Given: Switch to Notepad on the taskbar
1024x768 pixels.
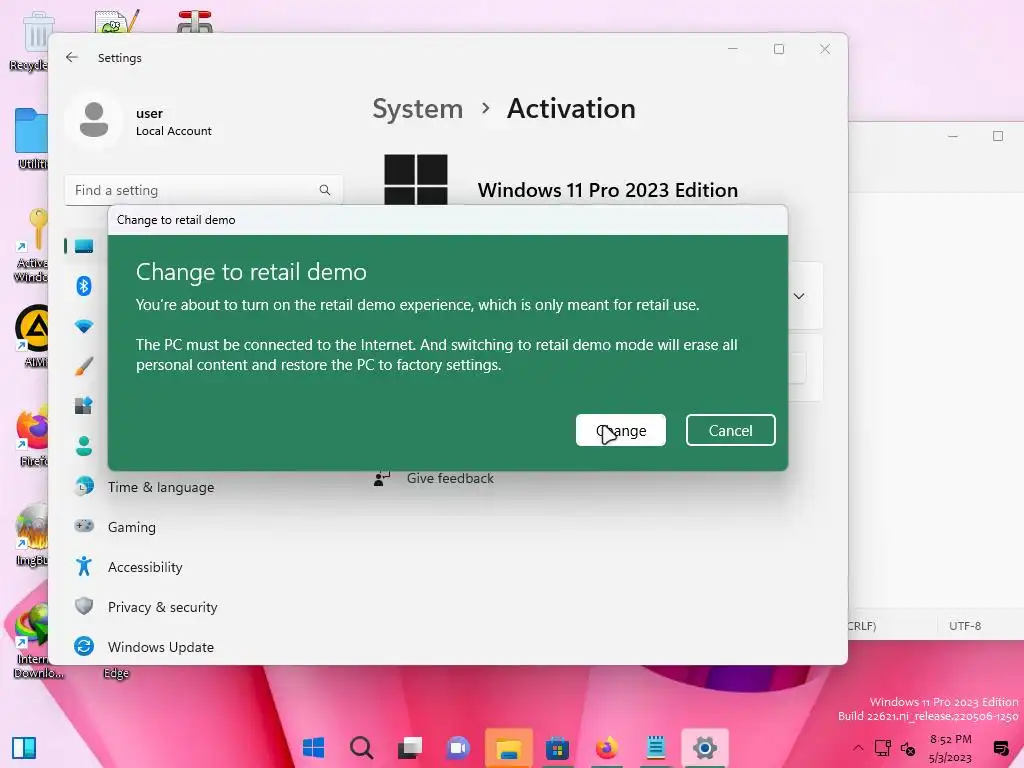Looking at the screenshot, I should tap(655, 748).
